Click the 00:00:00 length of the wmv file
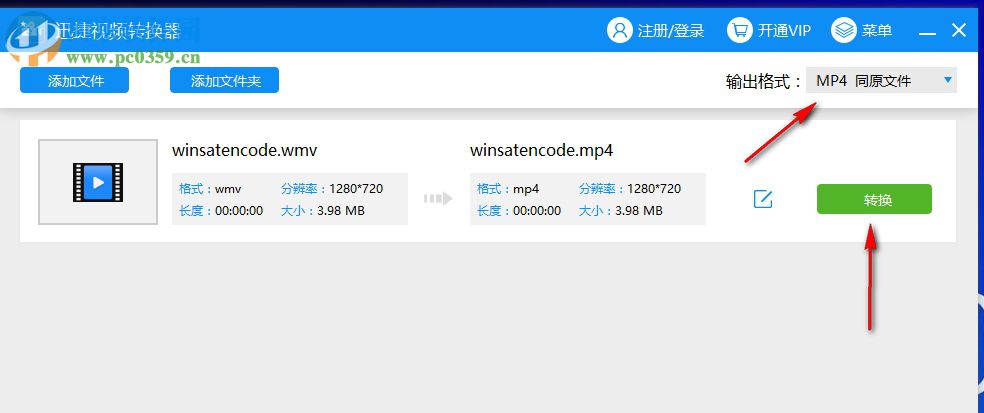The height and width of the screenshot is (413, 984). [x=239, y=211]
